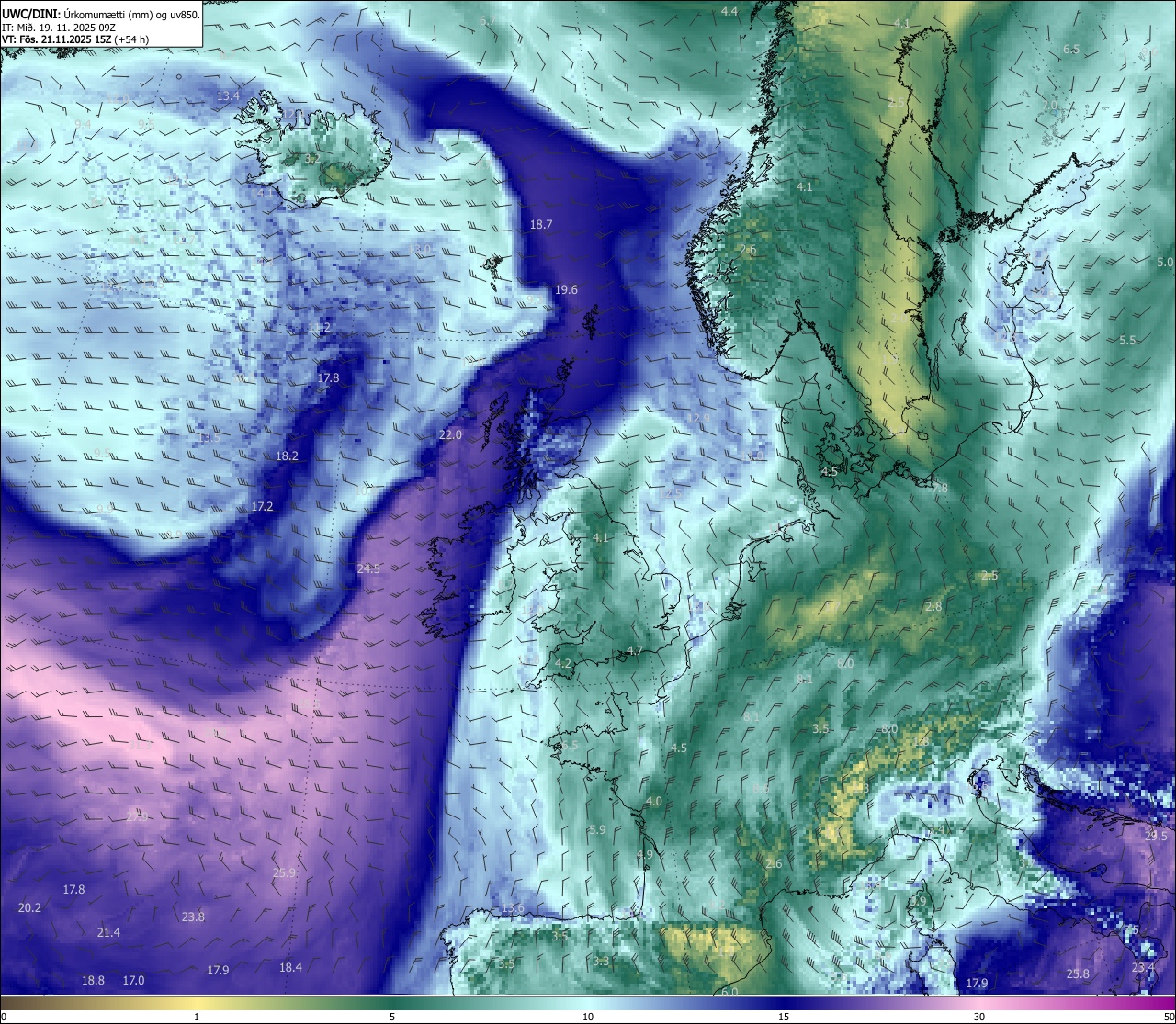Click the 30 tick on the color scale
Viewport: 1176px width, 1024px height.
(x=979, y=1017)
